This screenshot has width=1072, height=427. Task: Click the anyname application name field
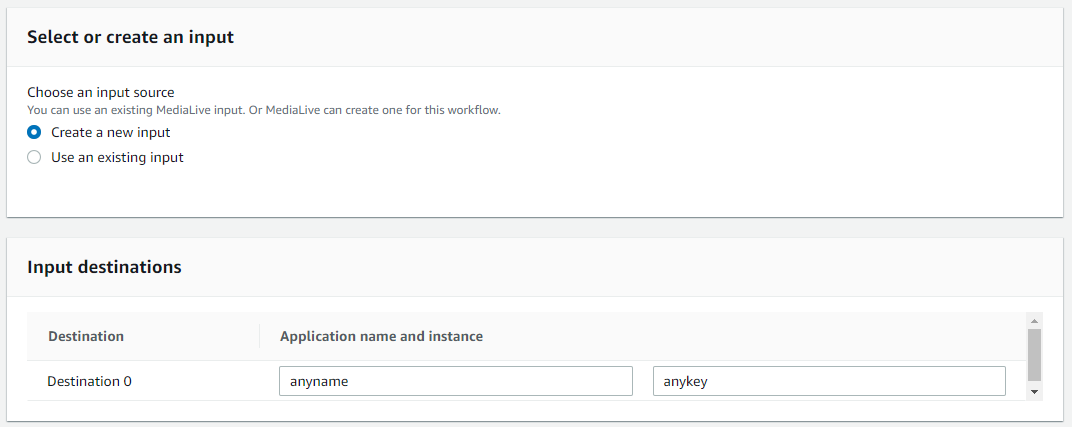[x=456, y=381]
